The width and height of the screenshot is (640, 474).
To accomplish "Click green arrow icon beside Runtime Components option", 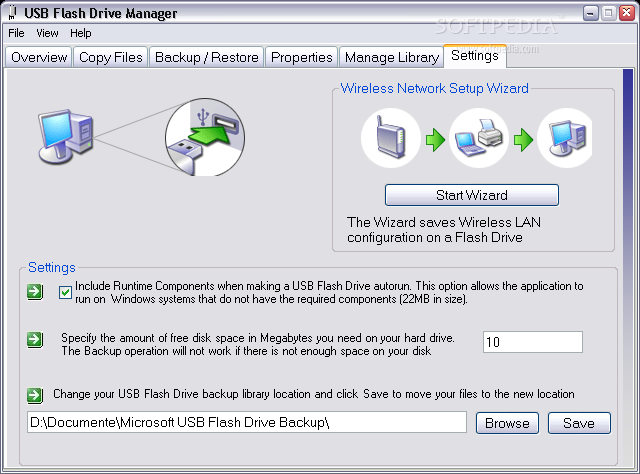I will tap(35, 292).
